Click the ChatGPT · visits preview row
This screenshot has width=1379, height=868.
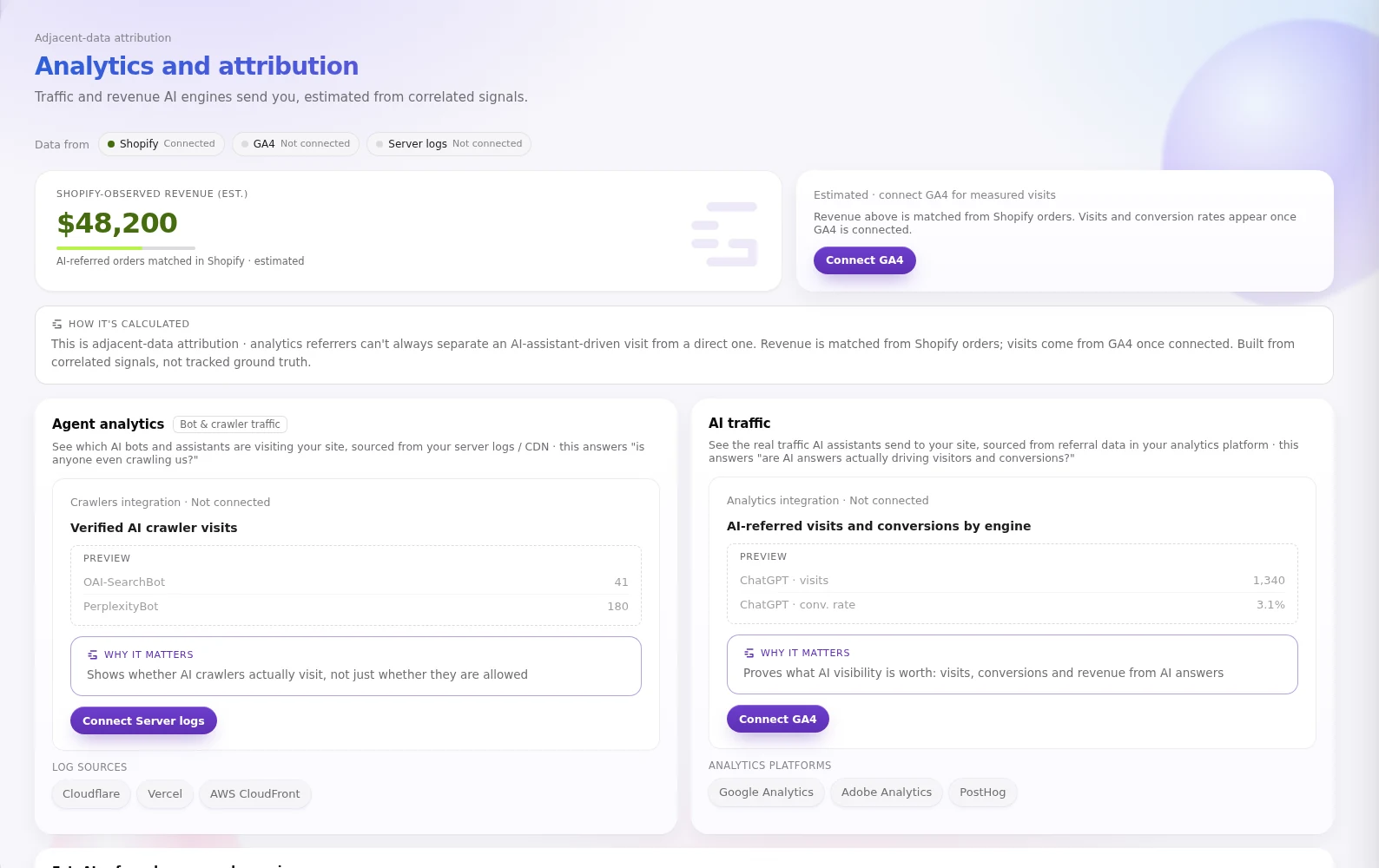[x=1013, y=581]
